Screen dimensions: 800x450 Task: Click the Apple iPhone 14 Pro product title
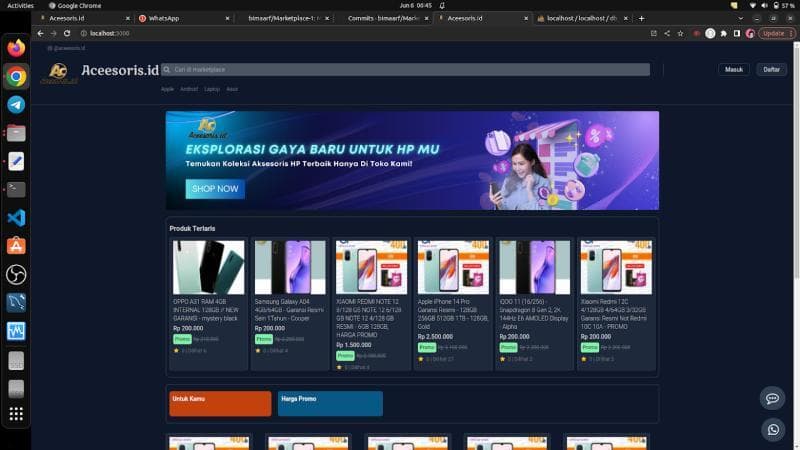(453, 314)
